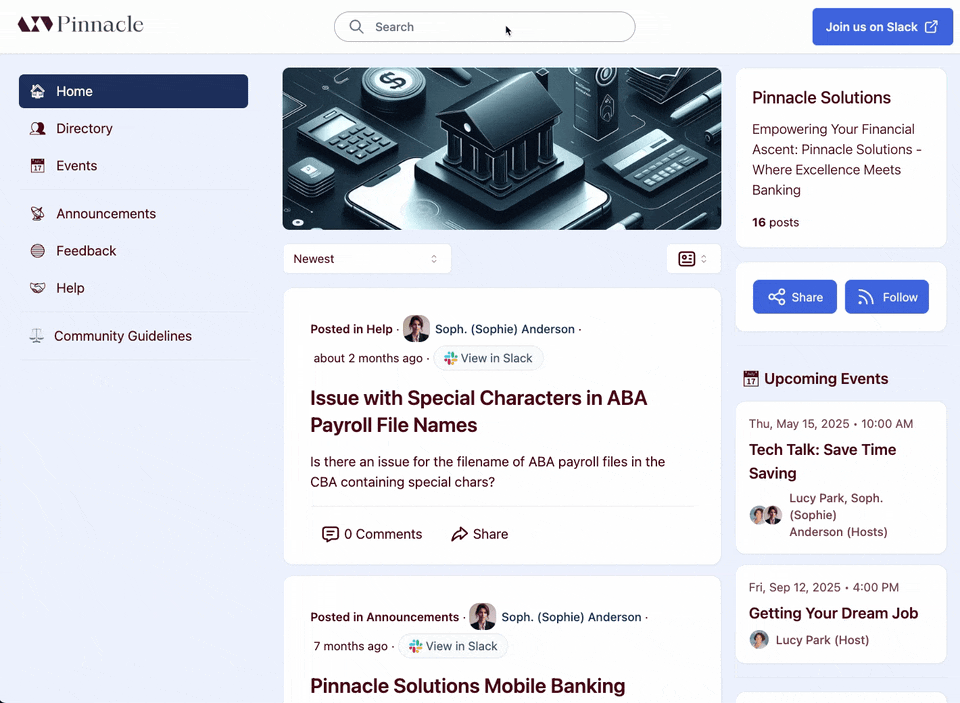This screenshot has width=960, height=703.
Task: Click the 7 months ago timestamp
Action: point(351,646)
